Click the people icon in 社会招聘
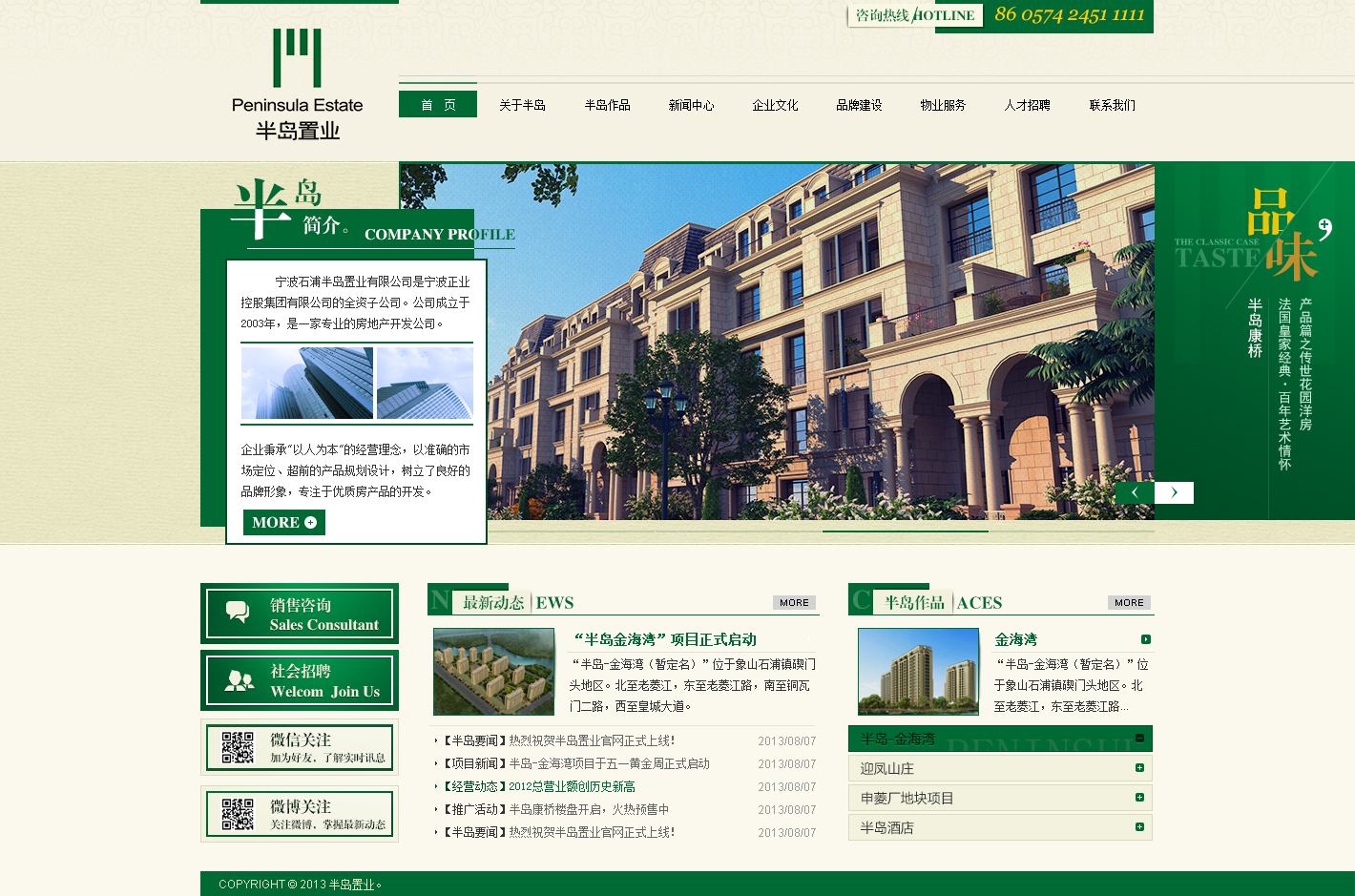Image resolution: width=1355 pixels, height=896 pixels. tap(239, 680)
